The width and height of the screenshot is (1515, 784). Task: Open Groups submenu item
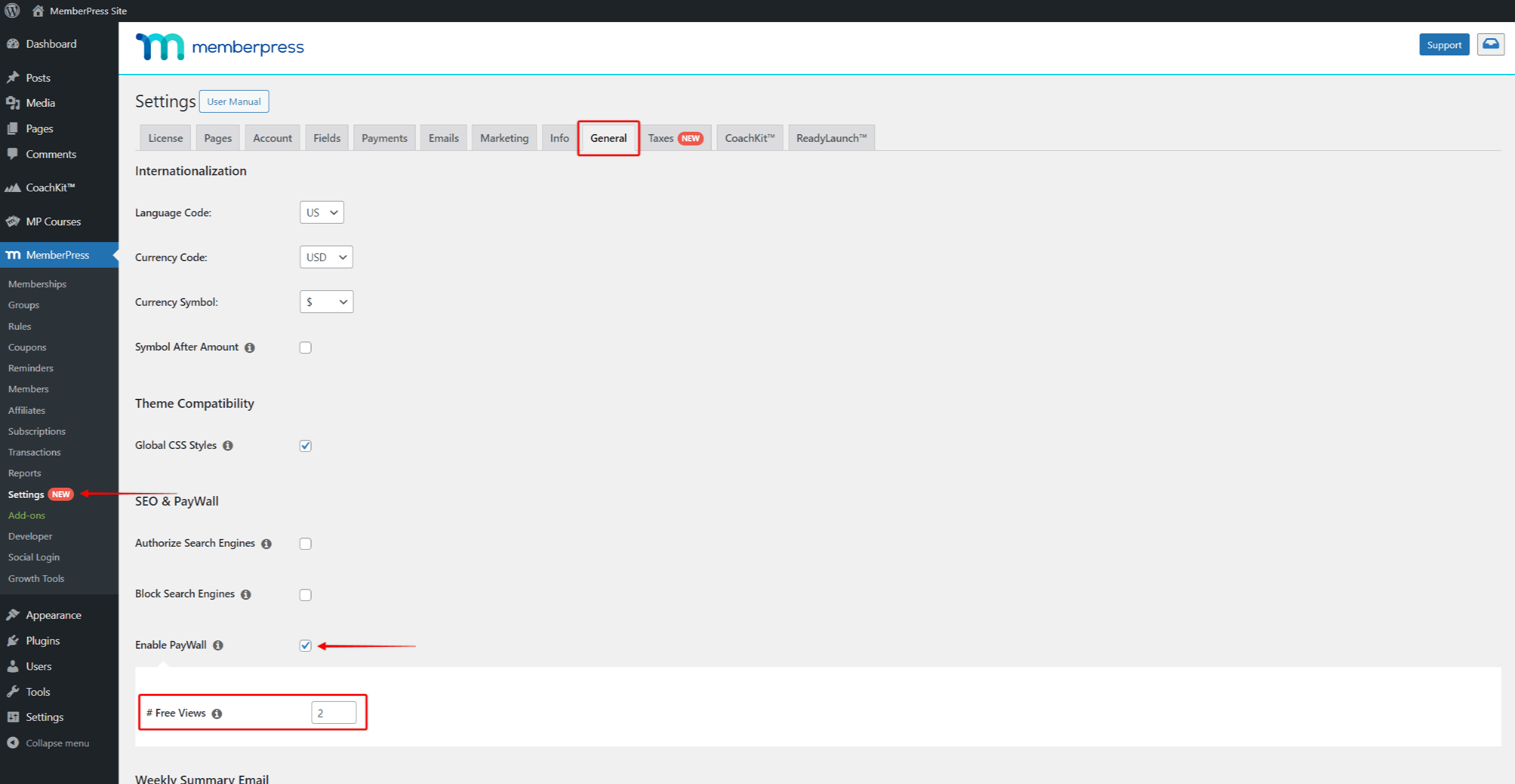point(24,305)
